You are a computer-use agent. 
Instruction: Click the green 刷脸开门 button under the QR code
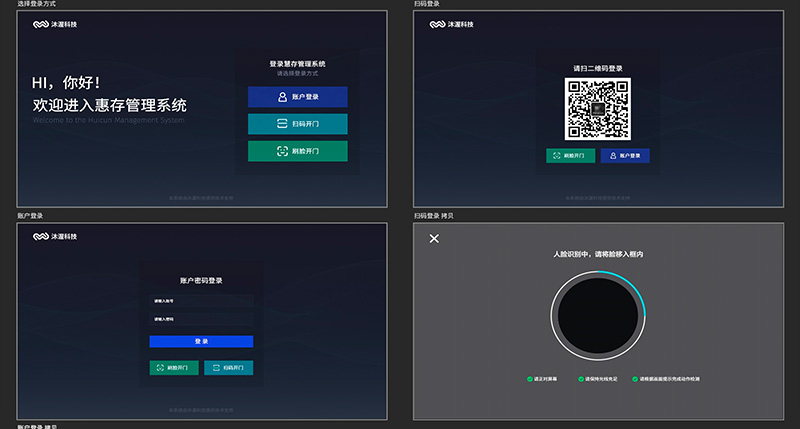click(x=570, y=156)
